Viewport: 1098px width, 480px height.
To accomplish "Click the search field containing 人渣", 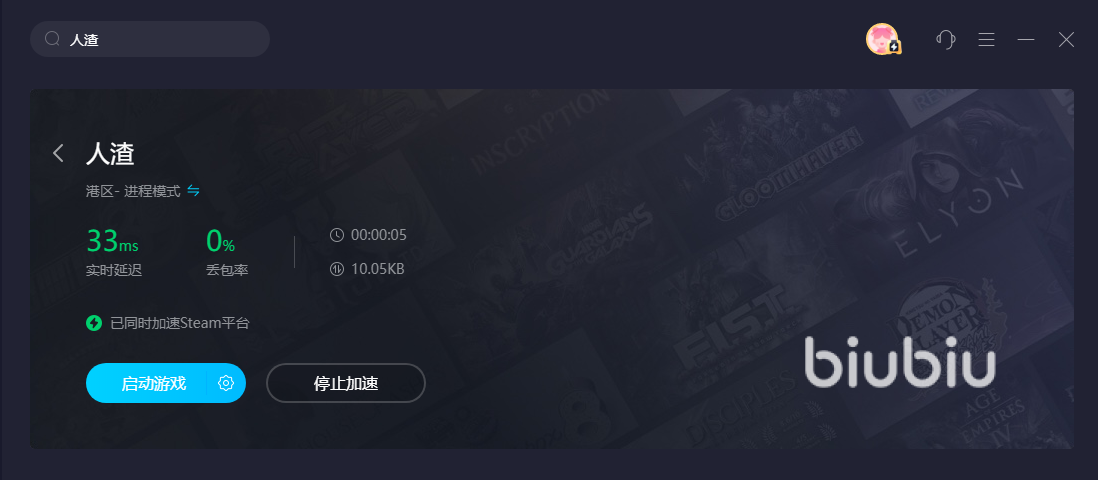I will [150, 39].
